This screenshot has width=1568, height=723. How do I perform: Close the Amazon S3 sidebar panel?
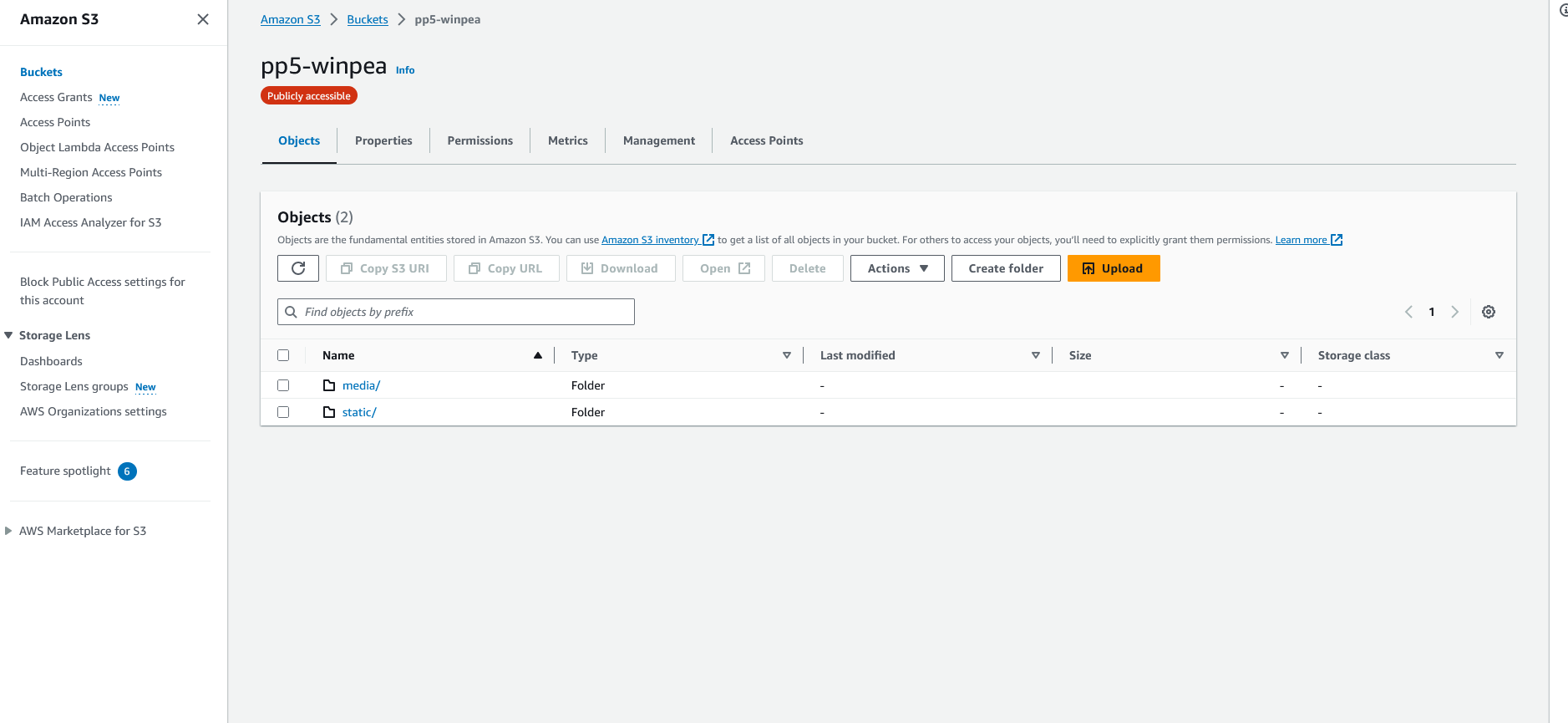pyautogui.click(x=203, y=19)
